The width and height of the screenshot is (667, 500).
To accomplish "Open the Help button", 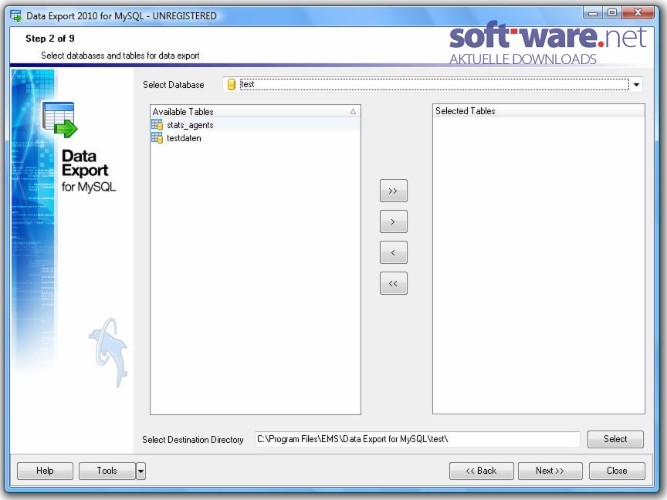I will click(45, 471).
